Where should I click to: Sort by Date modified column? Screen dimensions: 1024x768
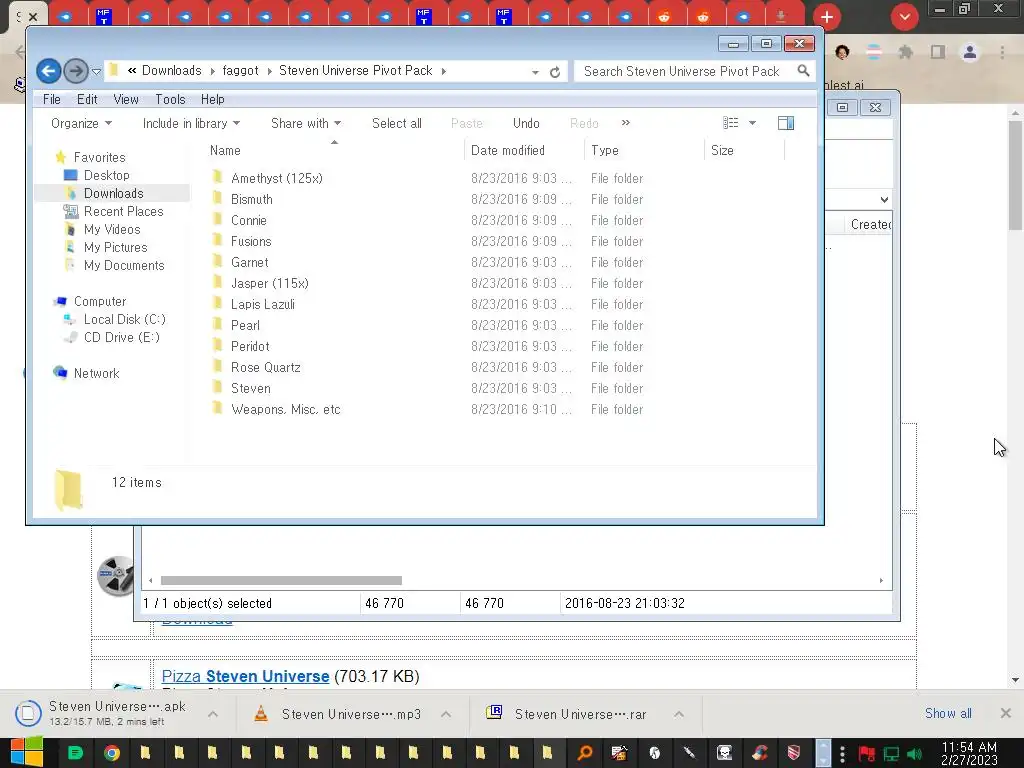(x=507, y=150)
